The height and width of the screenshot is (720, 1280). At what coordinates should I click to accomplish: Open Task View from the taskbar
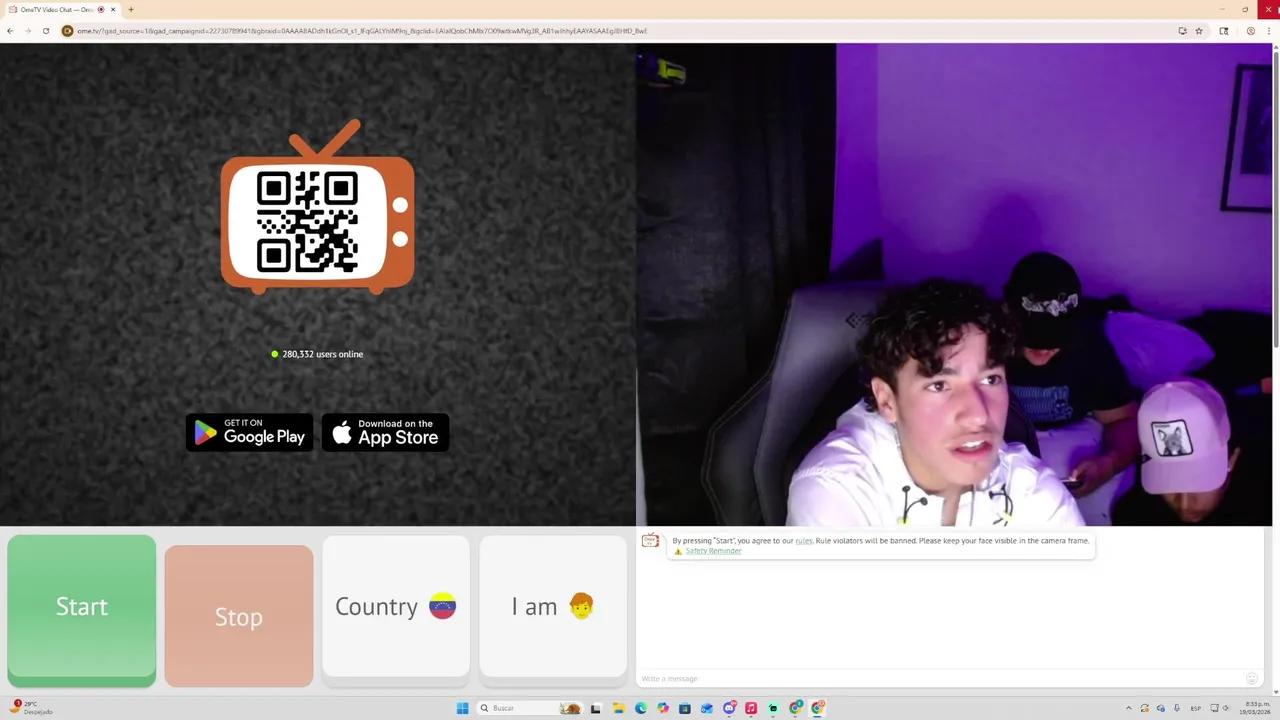(595, 708)
